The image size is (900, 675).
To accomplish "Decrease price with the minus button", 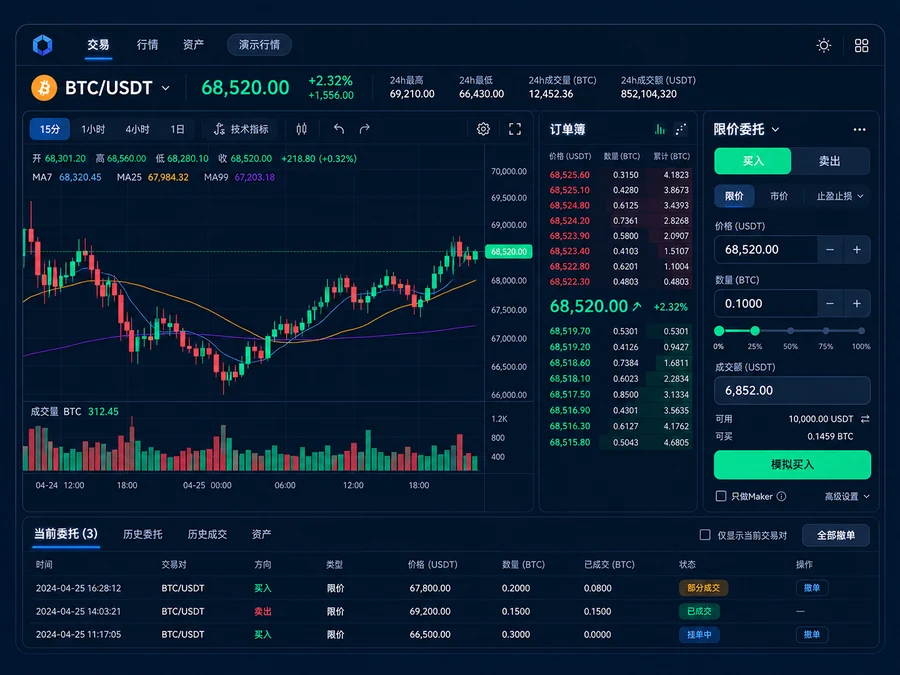I will (830, 250).
